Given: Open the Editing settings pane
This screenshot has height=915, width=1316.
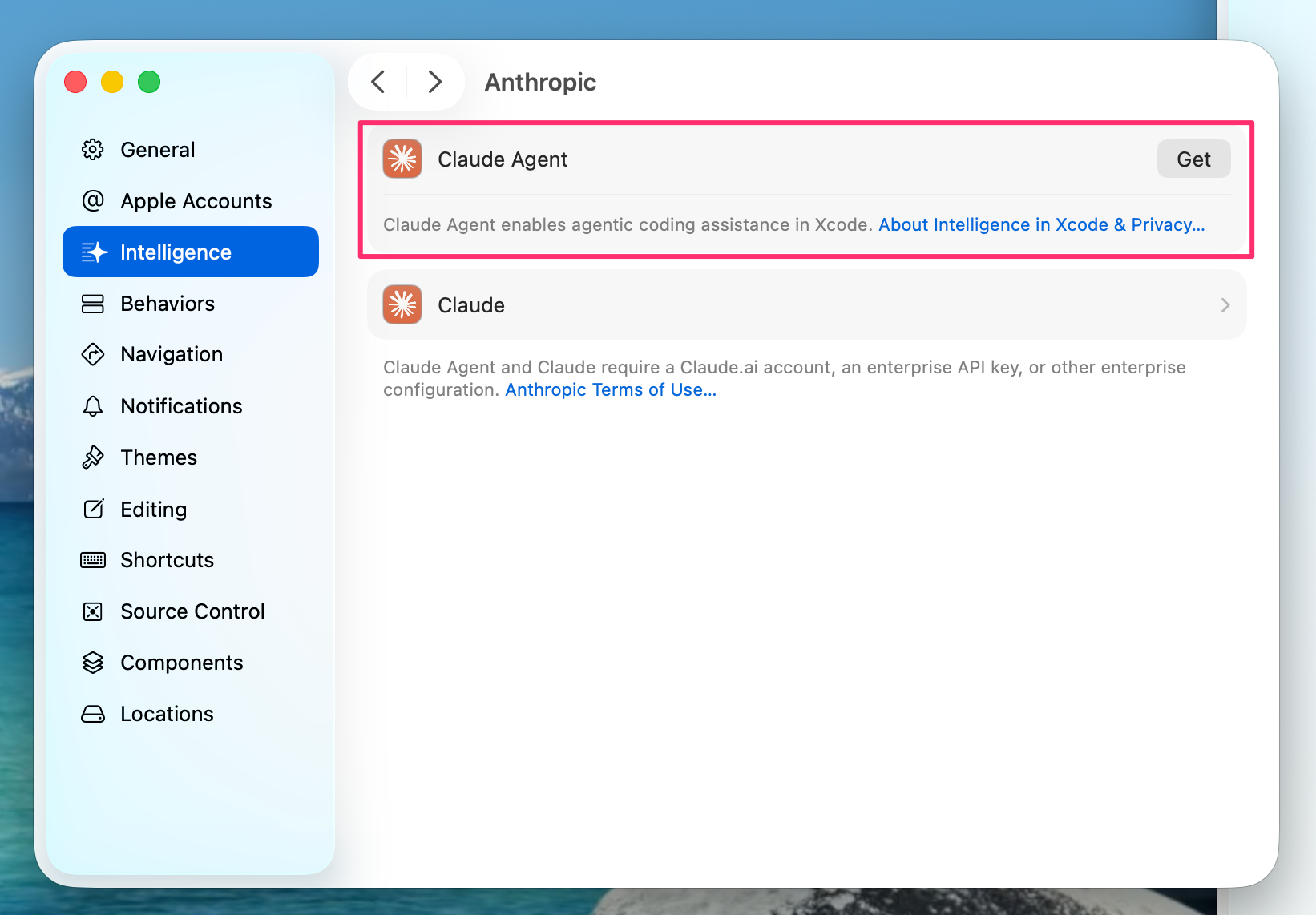Looking at the screenshot, I should (x=153, y=510).
